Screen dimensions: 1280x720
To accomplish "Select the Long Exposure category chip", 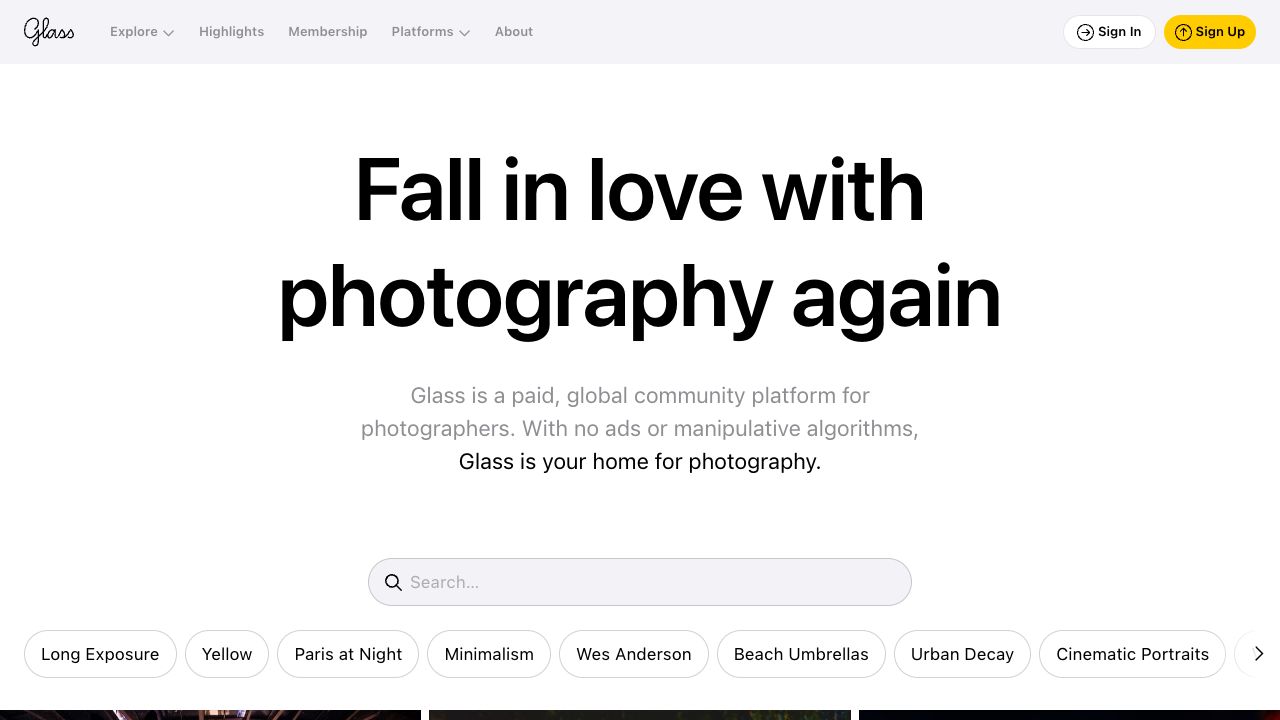I will 100,654.
